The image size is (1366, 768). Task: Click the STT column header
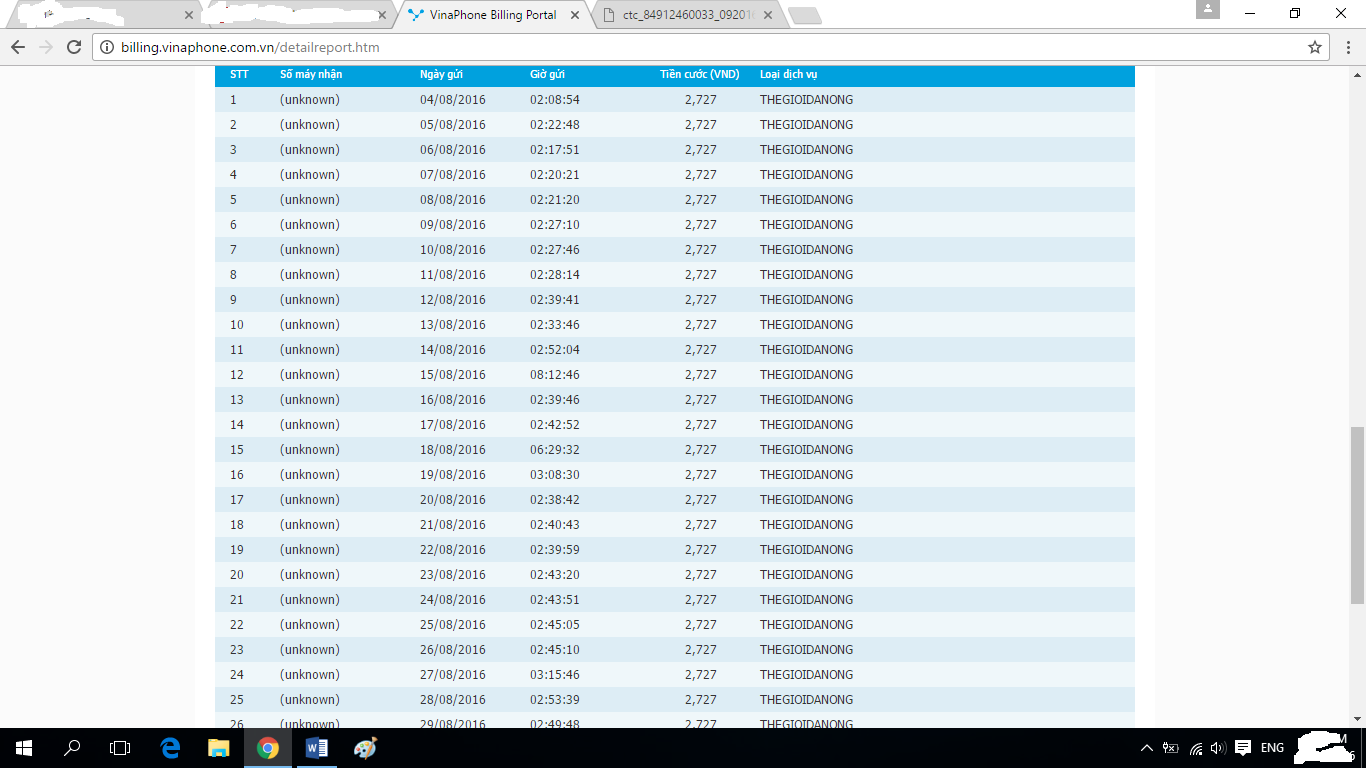click(x=239, y=74)
